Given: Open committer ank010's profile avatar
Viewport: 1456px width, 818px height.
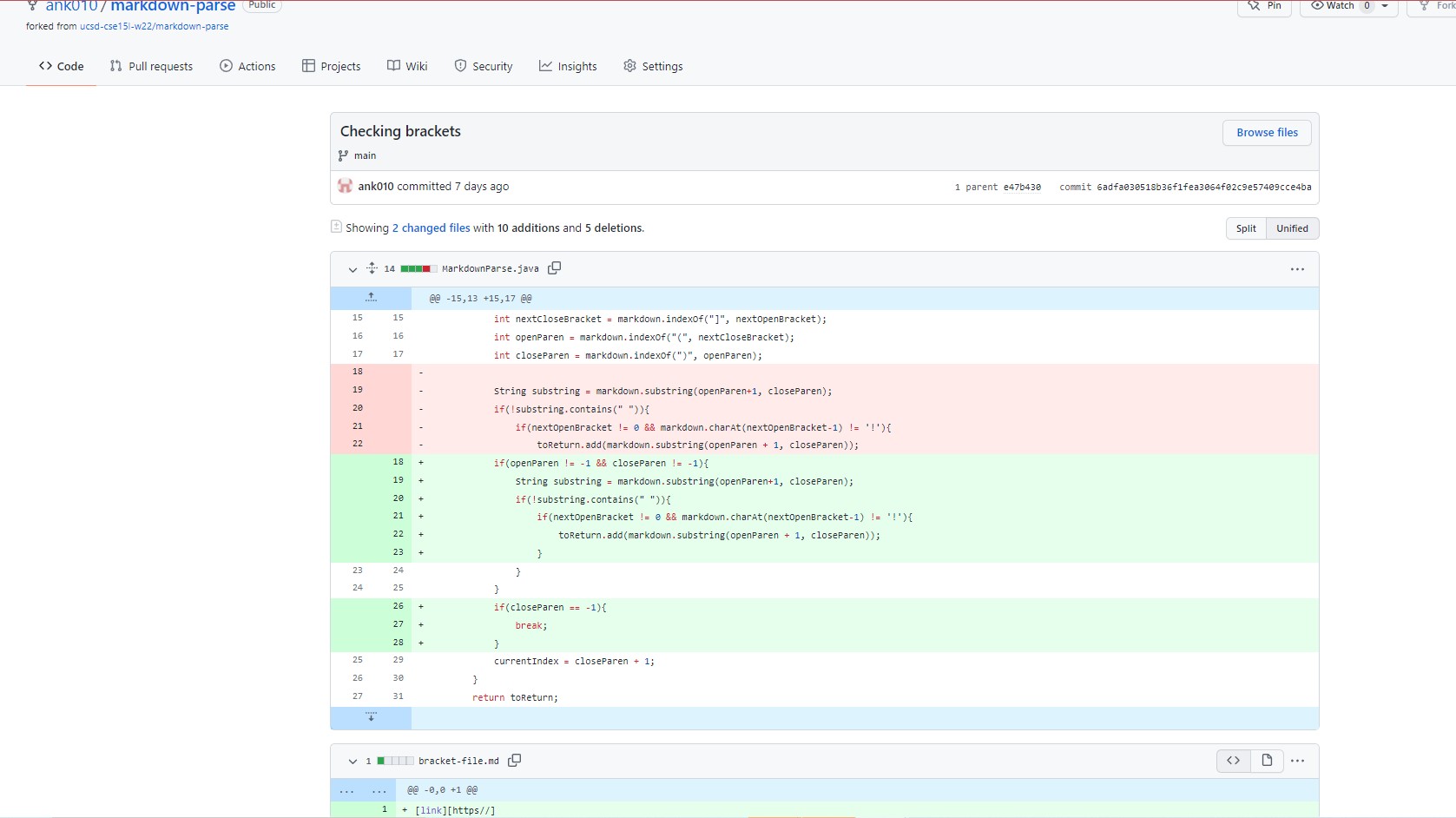Looking at the screenshot, I should (x=345, y=186).
